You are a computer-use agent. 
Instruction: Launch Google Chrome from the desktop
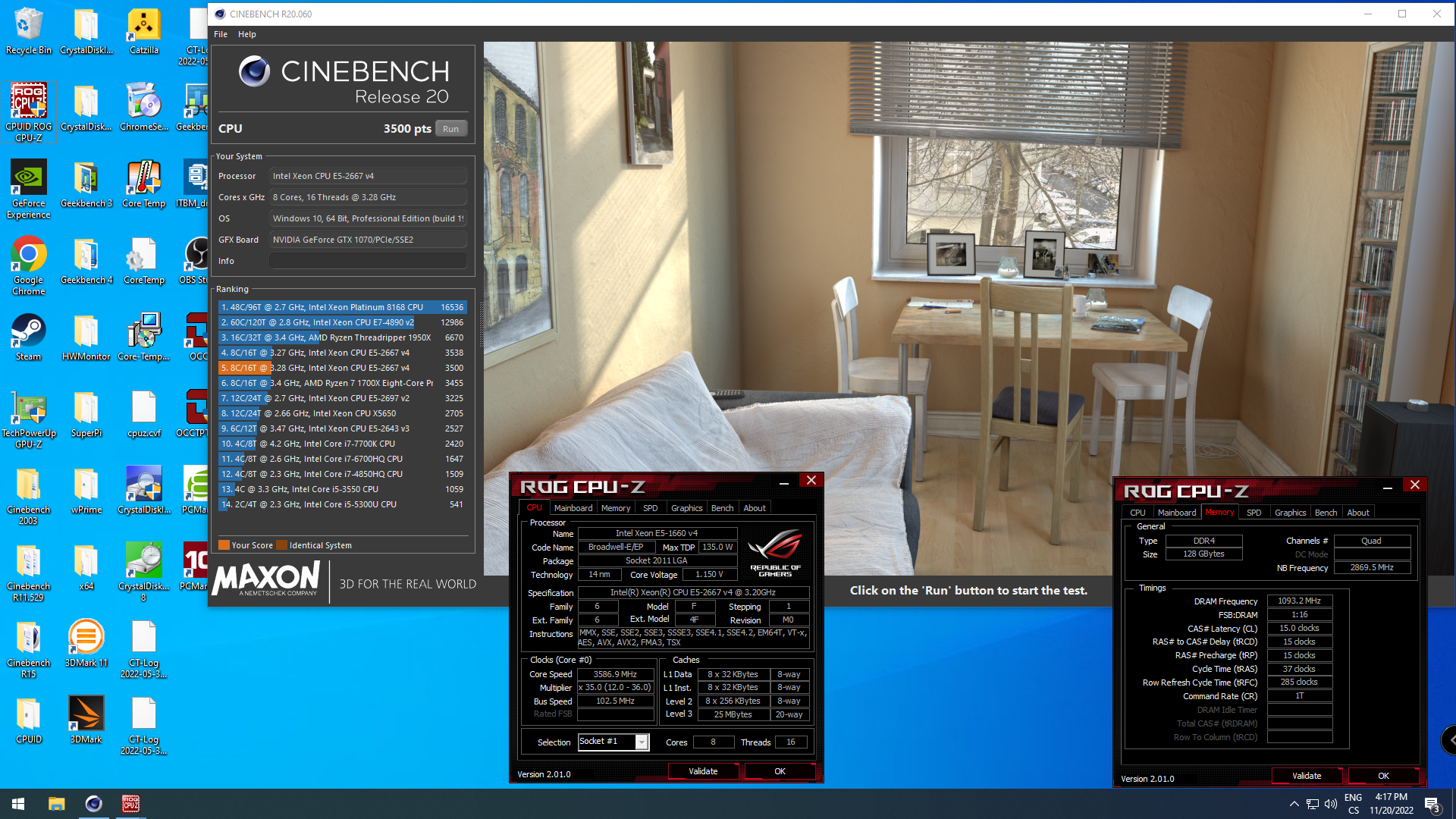coord(29,265)
